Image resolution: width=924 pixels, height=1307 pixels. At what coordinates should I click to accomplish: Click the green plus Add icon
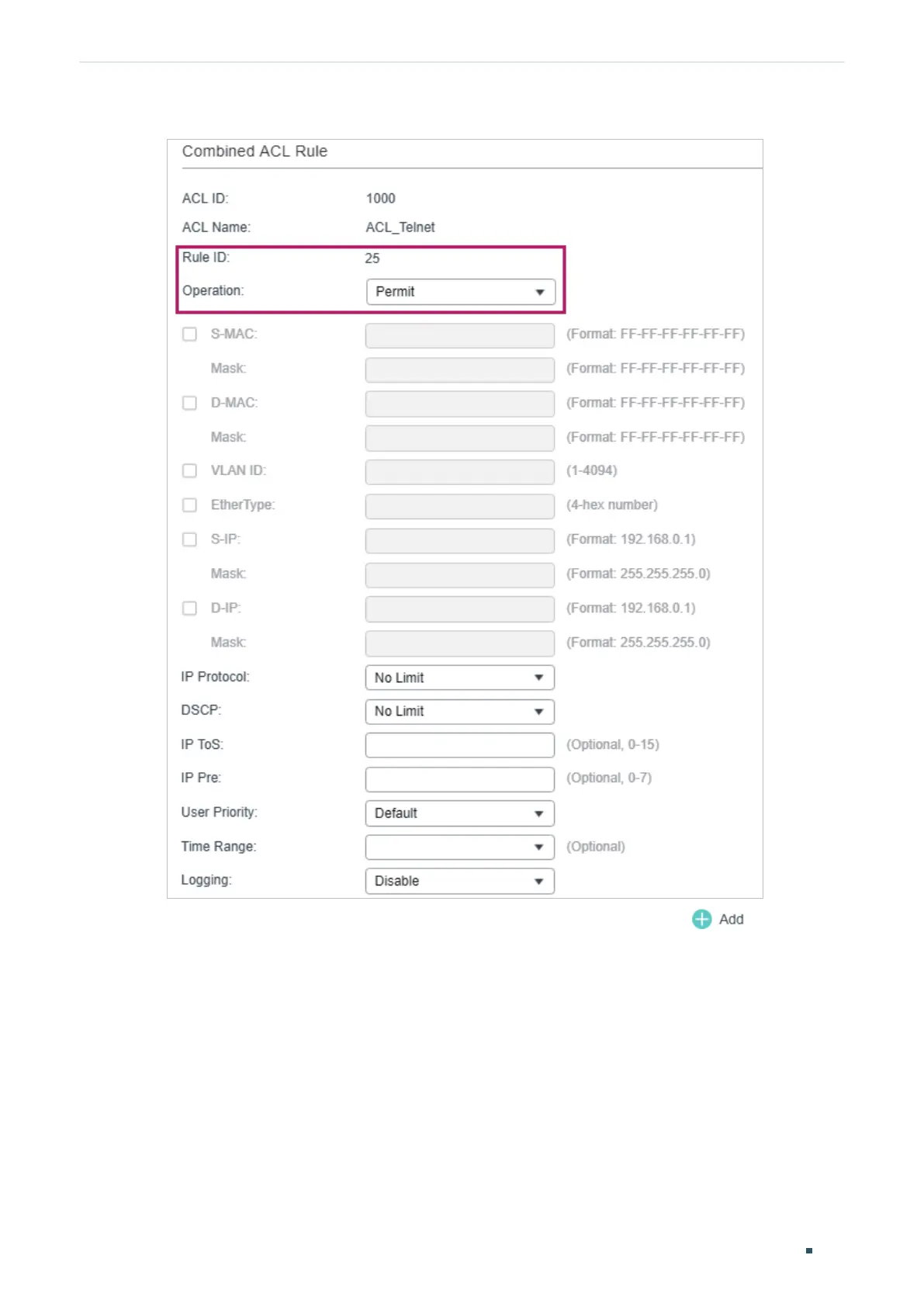coord(701,919)
